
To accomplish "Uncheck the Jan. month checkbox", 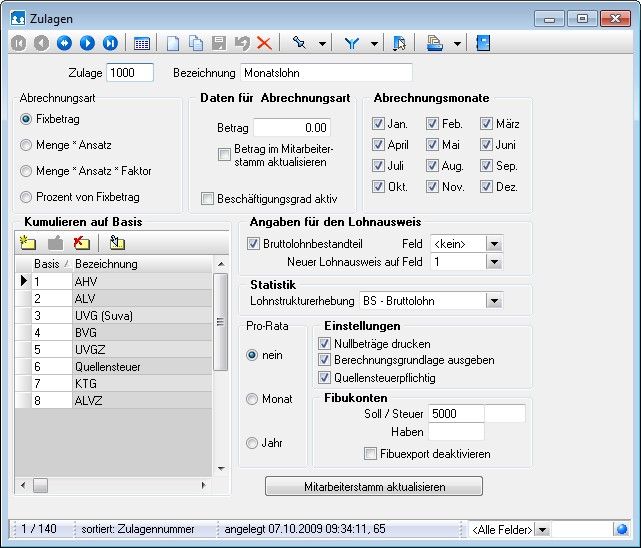I will (x=378, y=123).
